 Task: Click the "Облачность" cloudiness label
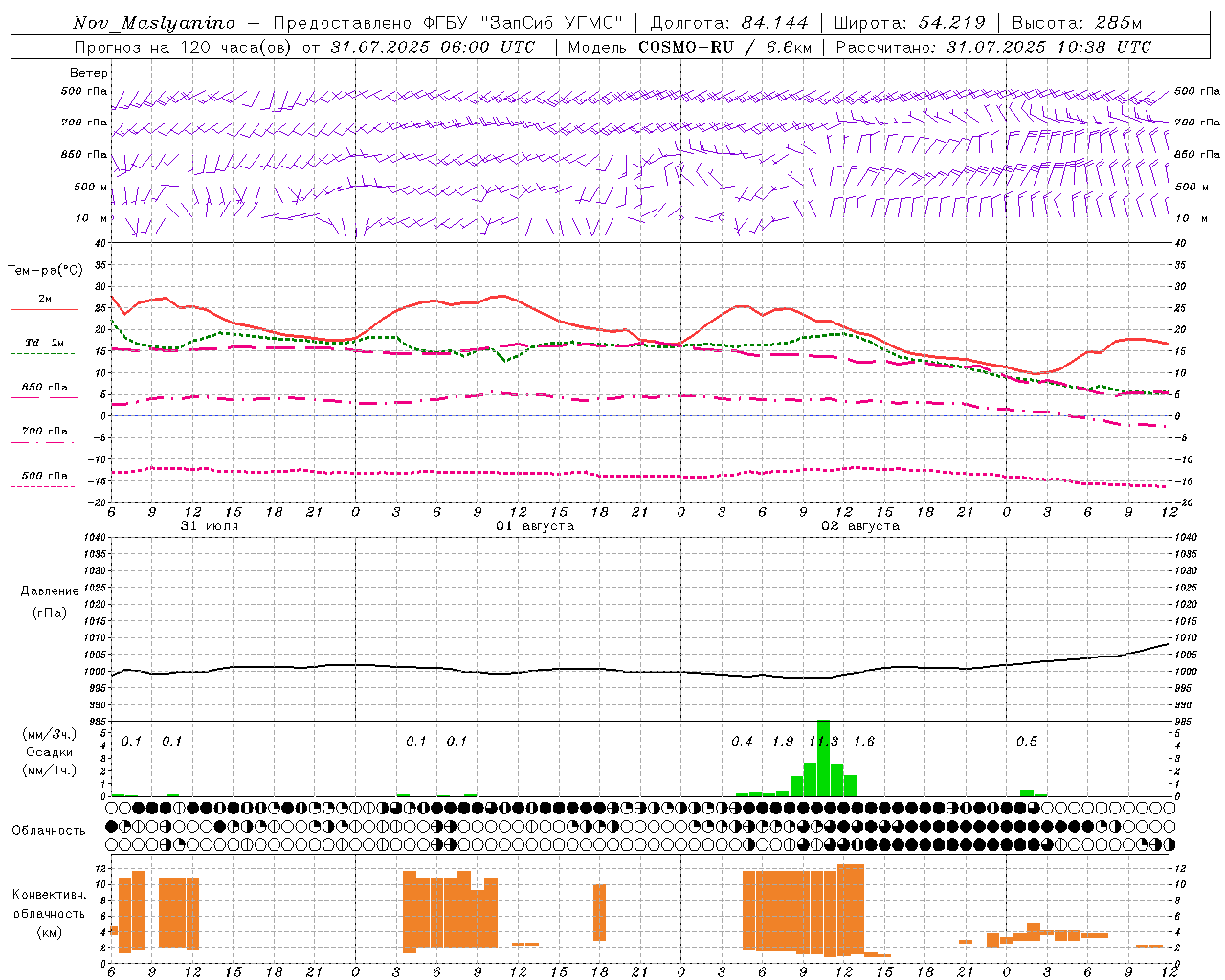click(49, 830)
